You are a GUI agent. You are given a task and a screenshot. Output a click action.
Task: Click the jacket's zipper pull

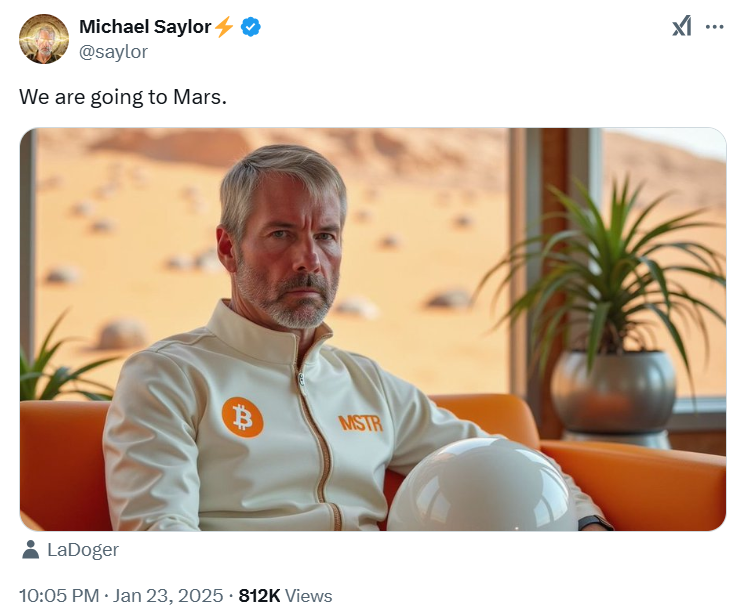[x=302, y=379]
